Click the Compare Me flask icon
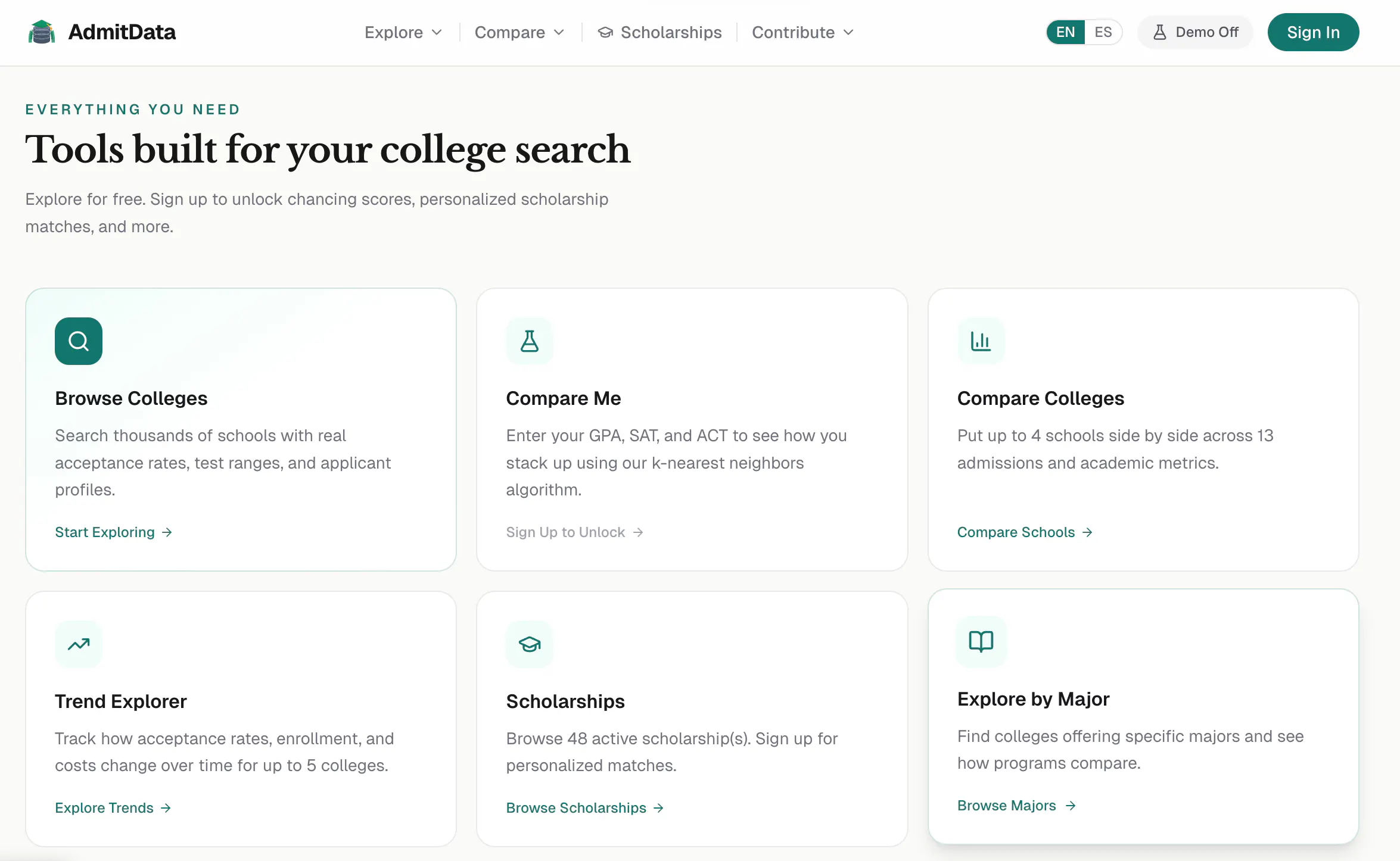 (530, 341)
